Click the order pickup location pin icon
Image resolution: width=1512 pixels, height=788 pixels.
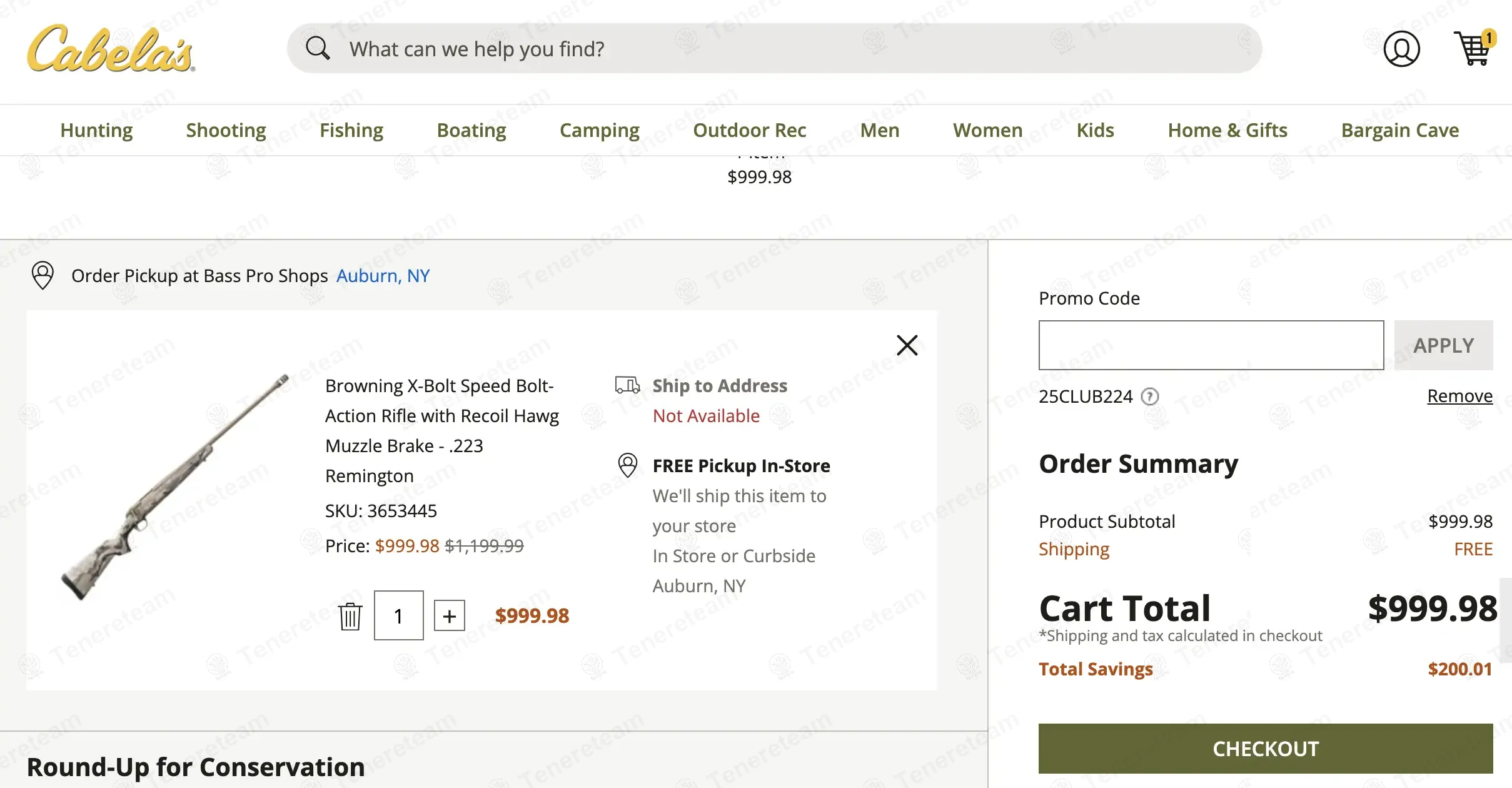[x=43, y=275]
